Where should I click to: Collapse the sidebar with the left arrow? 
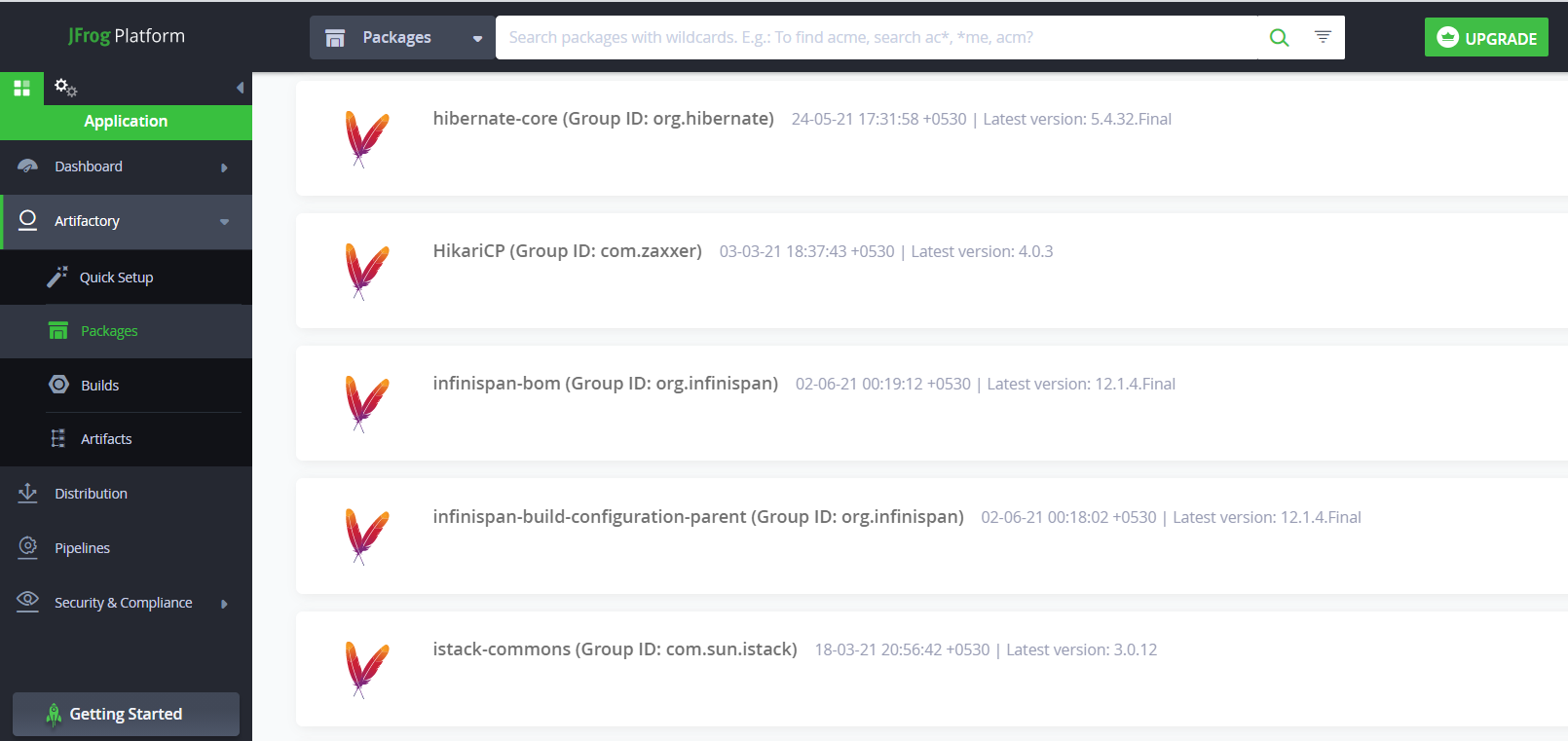coord(240,88)
